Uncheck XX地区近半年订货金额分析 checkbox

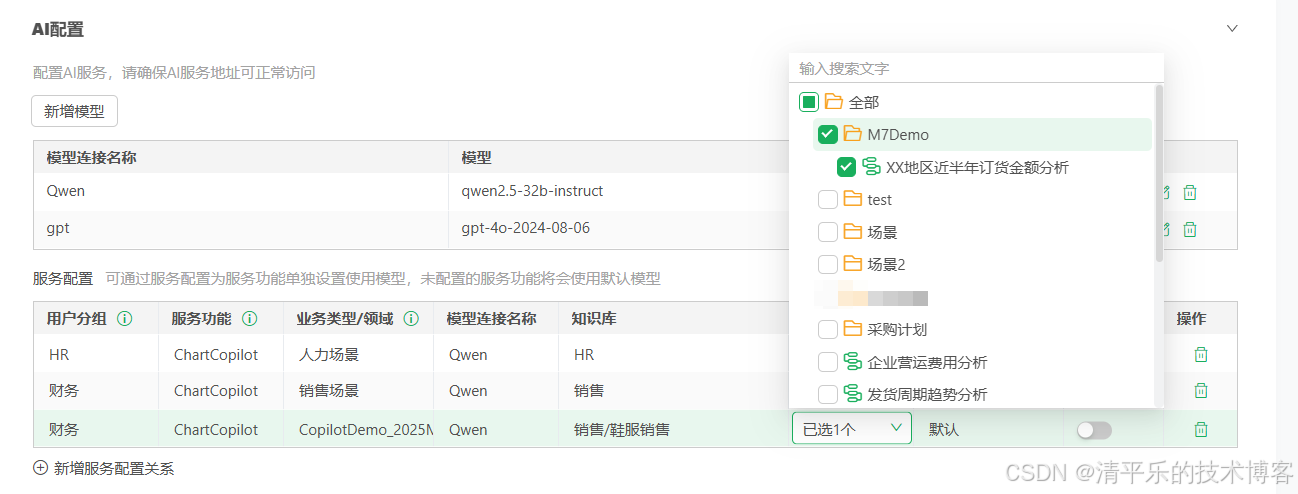pyautogui.click(x=847, y=167)
